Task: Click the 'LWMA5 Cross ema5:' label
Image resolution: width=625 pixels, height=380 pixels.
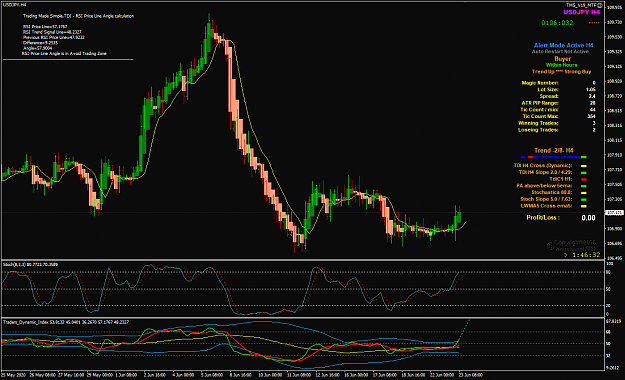Action: click(546, 206)
